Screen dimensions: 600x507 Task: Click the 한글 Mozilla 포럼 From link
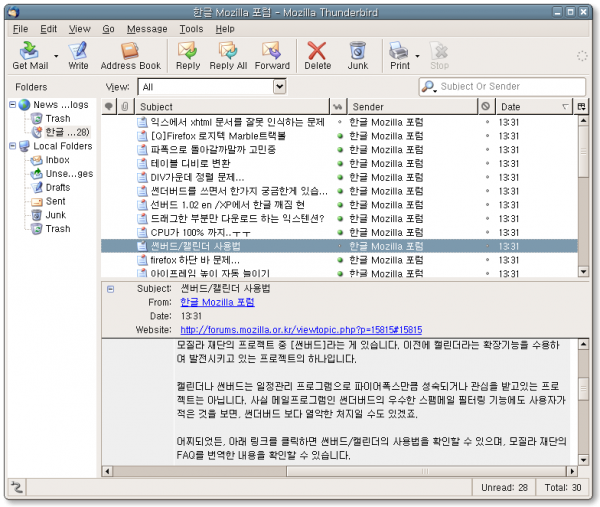point(217,302)
